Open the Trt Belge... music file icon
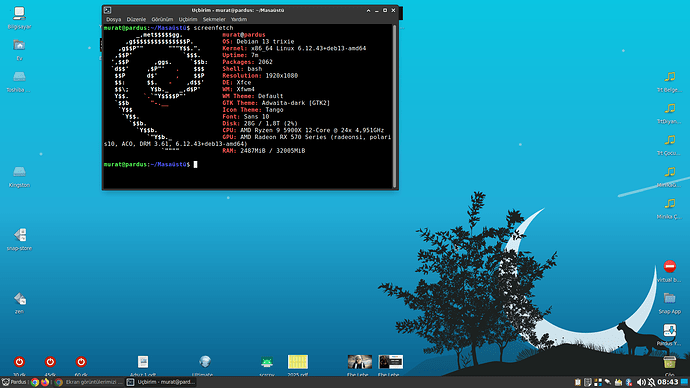Image resolution: width=690 pixels, height=388 pixels. [x=670, y=77]
